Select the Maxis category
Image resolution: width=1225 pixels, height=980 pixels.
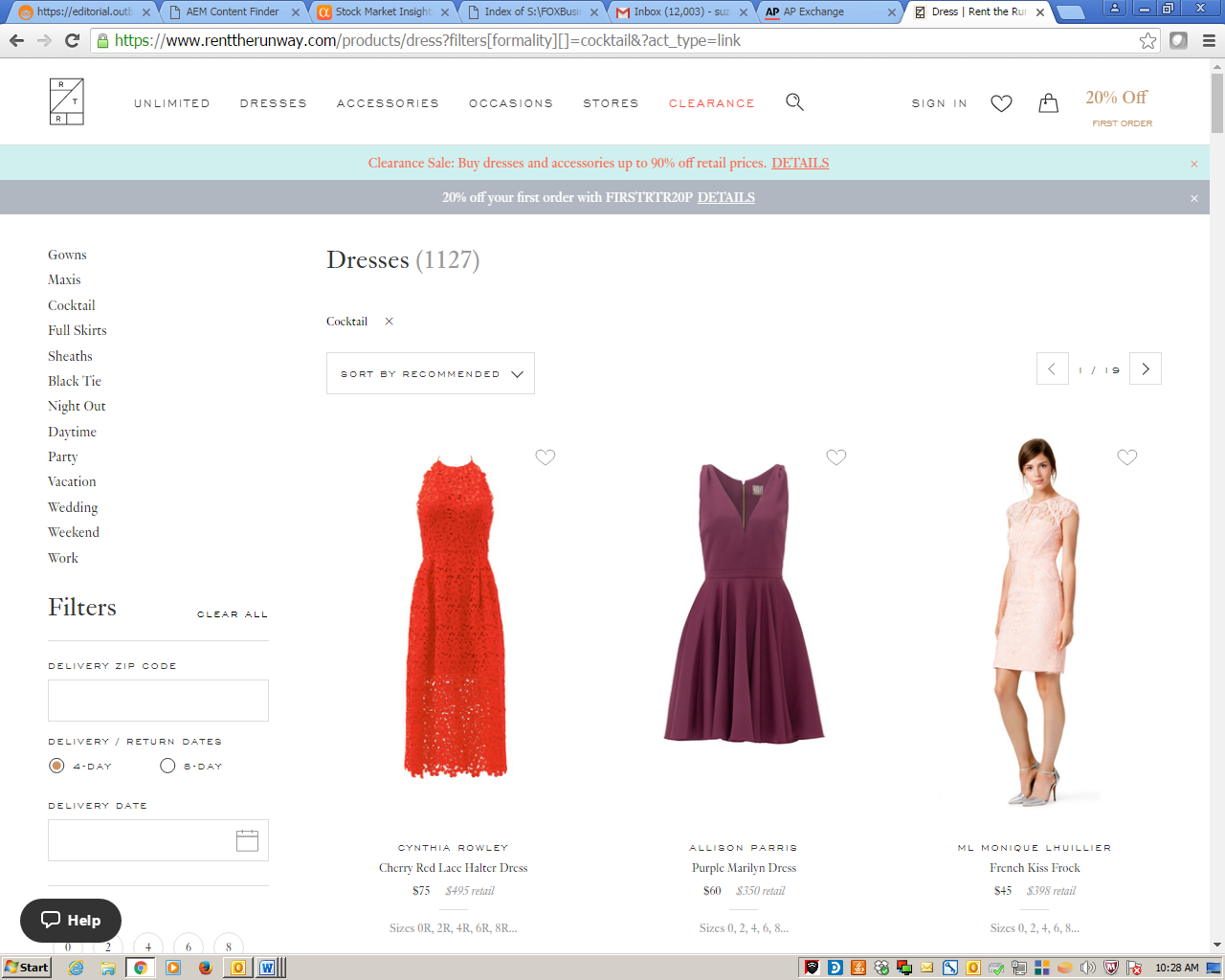tap(64, 279)
